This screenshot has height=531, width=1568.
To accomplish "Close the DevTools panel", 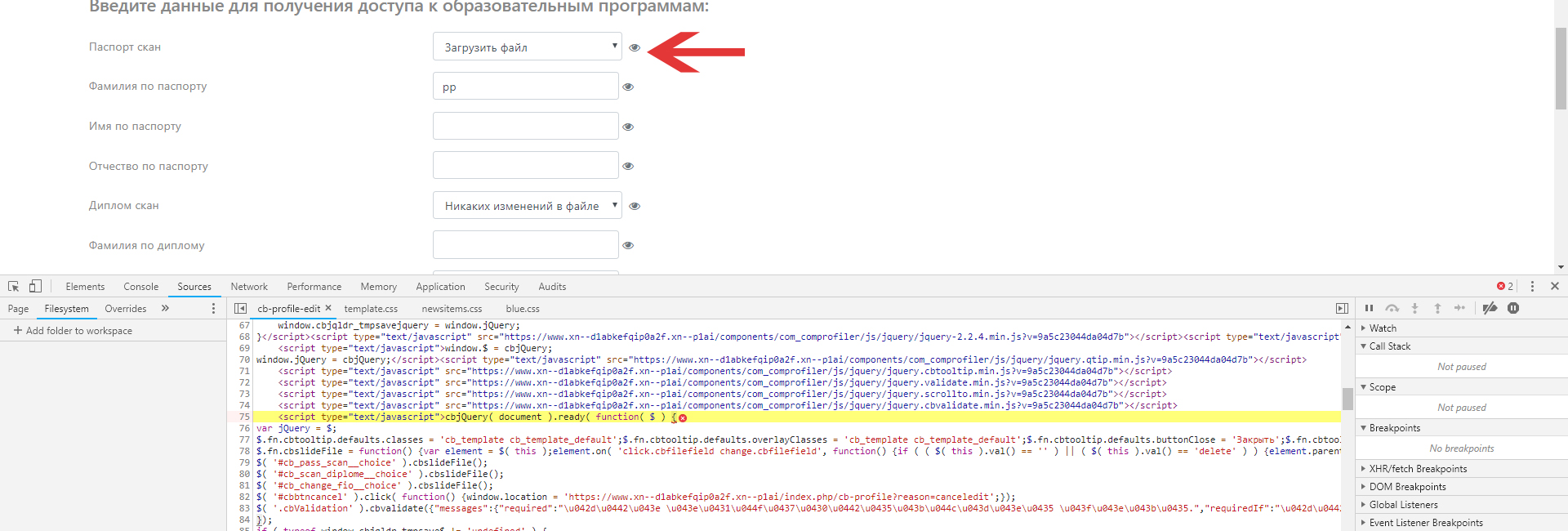I will pyautogui.click(x=1555, y=287).
